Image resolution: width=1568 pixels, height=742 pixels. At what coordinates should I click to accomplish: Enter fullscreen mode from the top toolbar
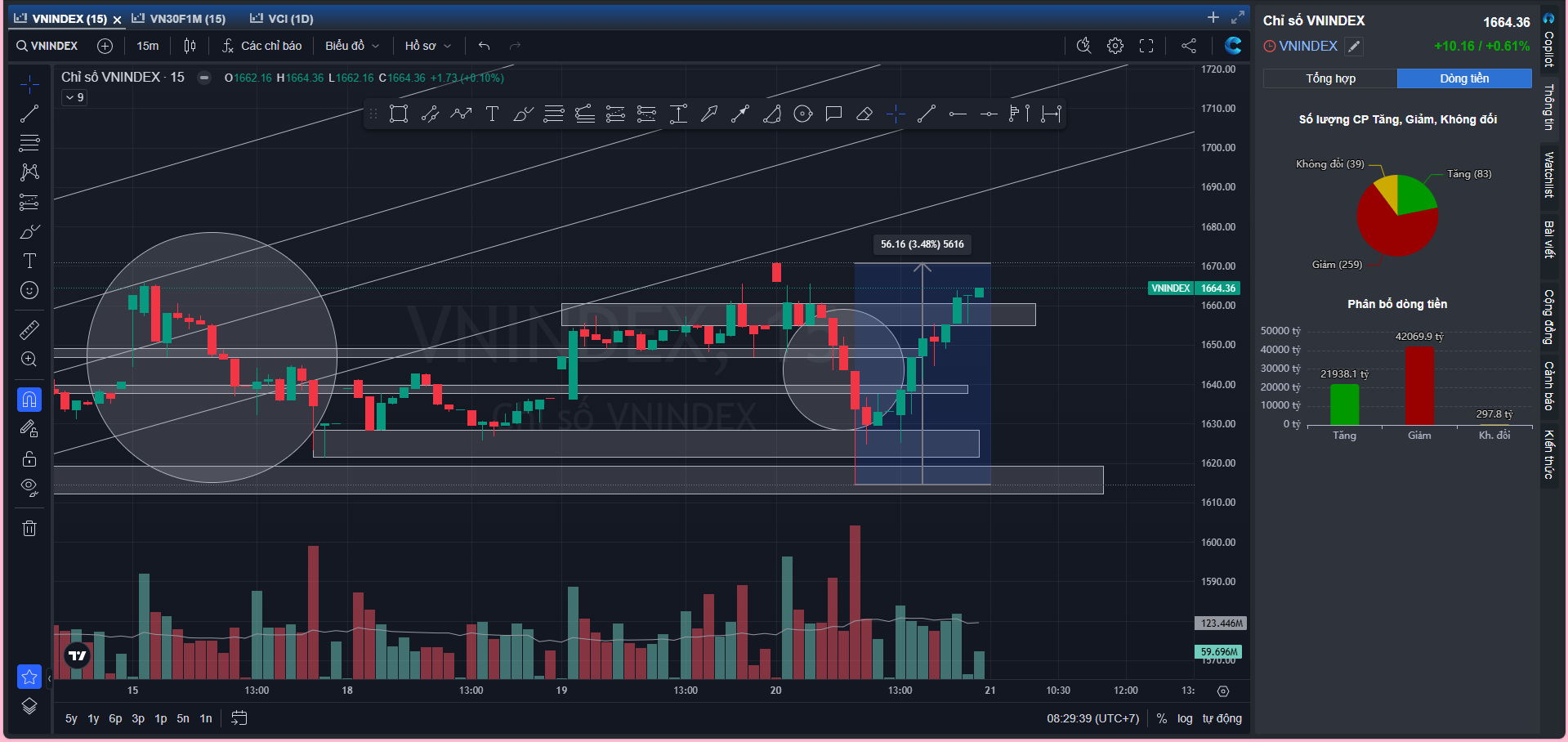pos(1146,46)
